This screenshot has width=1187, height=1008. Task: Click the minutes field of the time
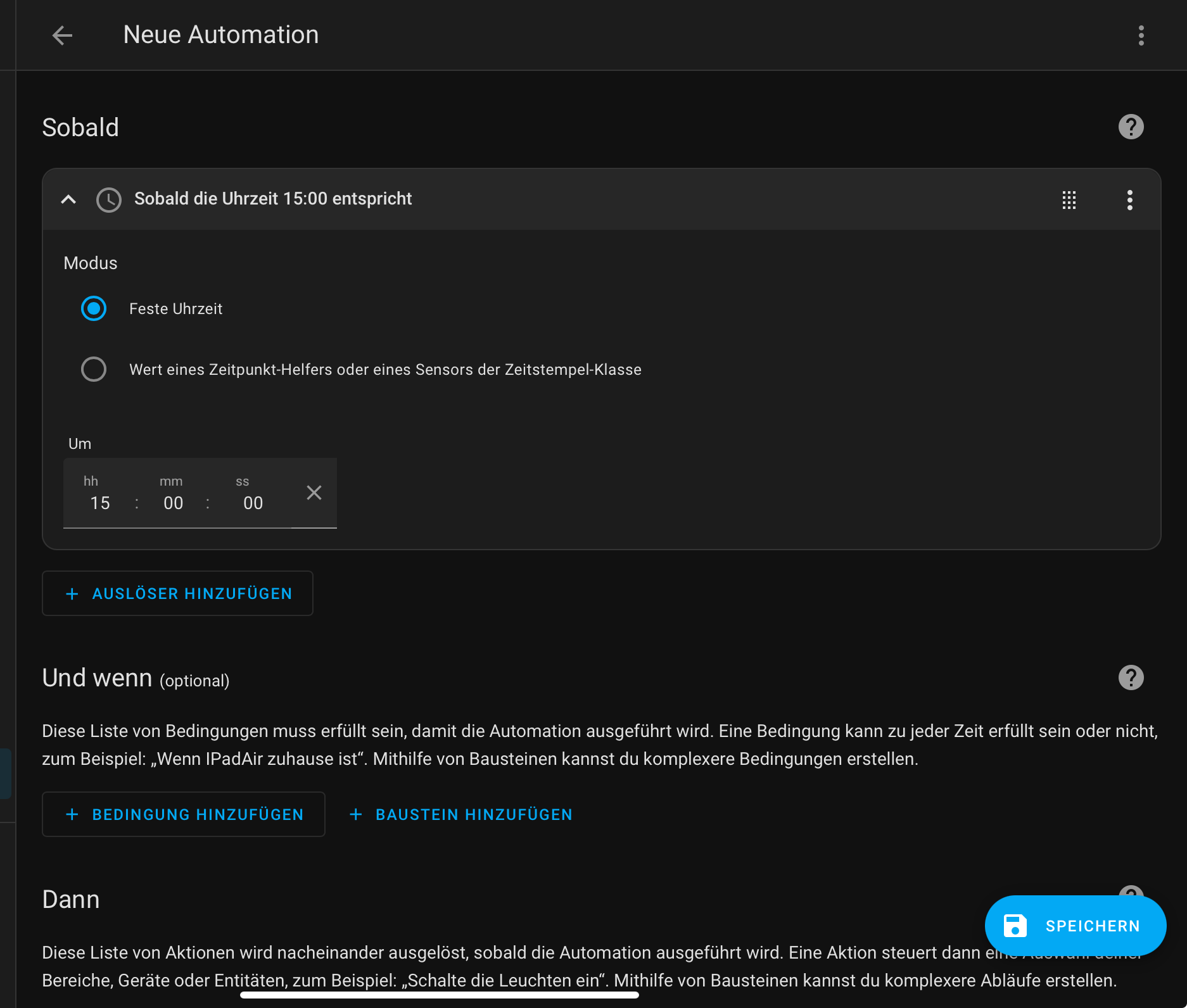tap(173, 503)
